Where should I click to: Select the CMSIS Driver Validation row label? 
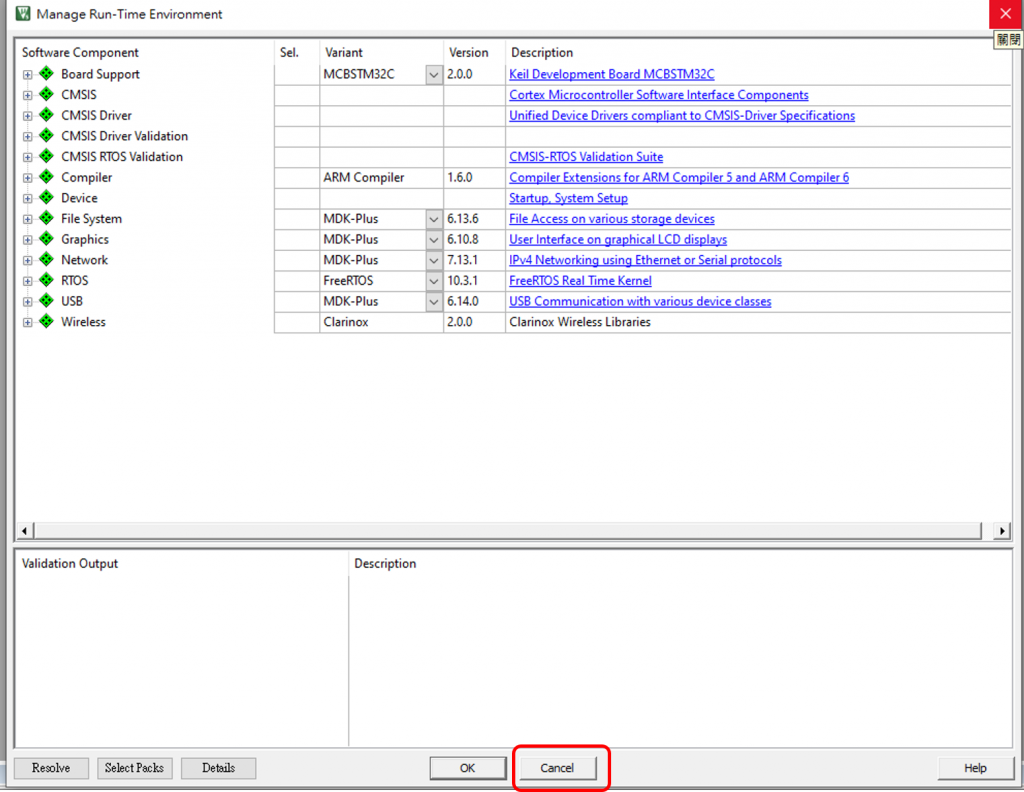point(124,136)
